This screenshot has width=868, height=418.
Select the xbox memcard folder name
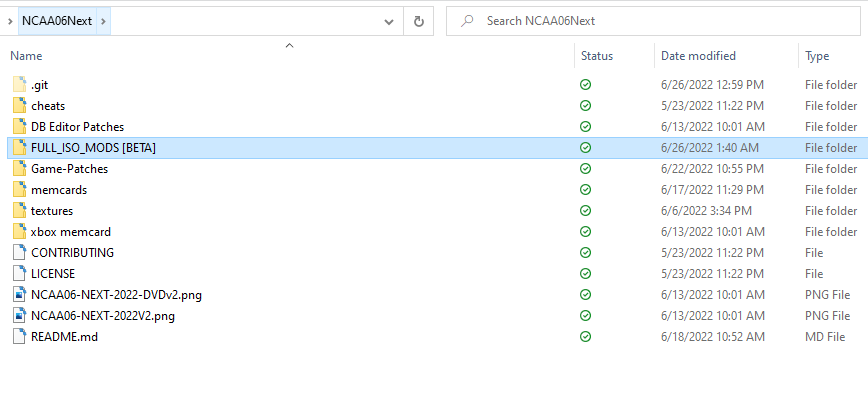click(x=71, y=232)
